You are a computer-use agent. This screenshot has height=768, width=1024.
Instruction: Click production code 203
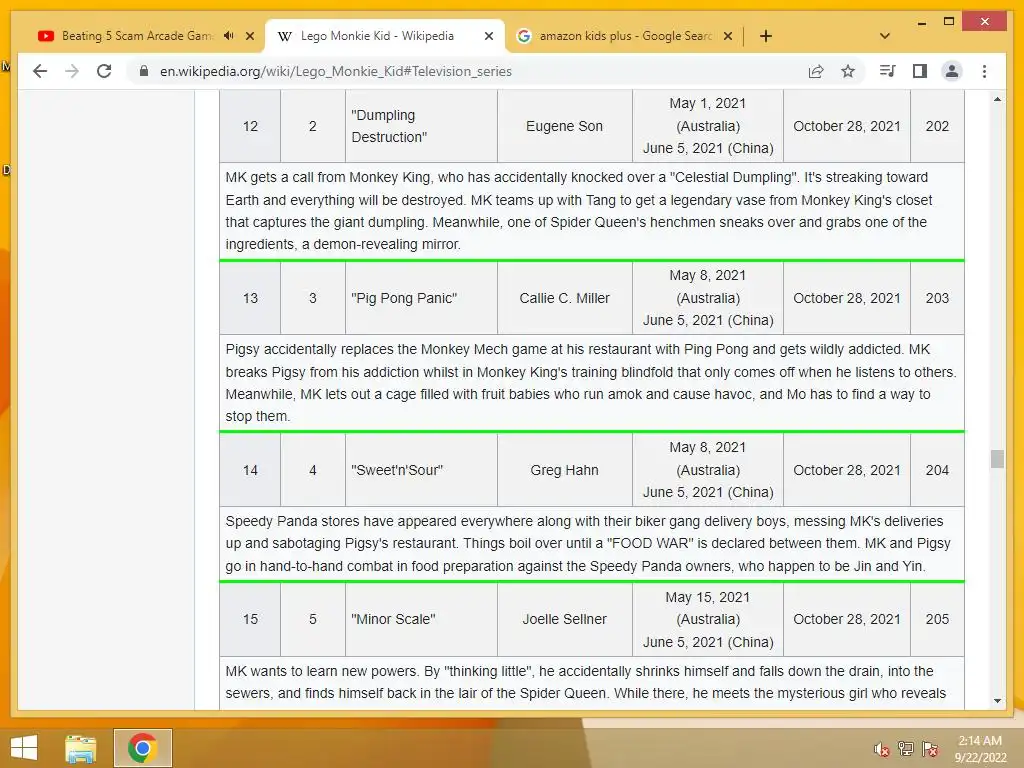coord(937,298)
